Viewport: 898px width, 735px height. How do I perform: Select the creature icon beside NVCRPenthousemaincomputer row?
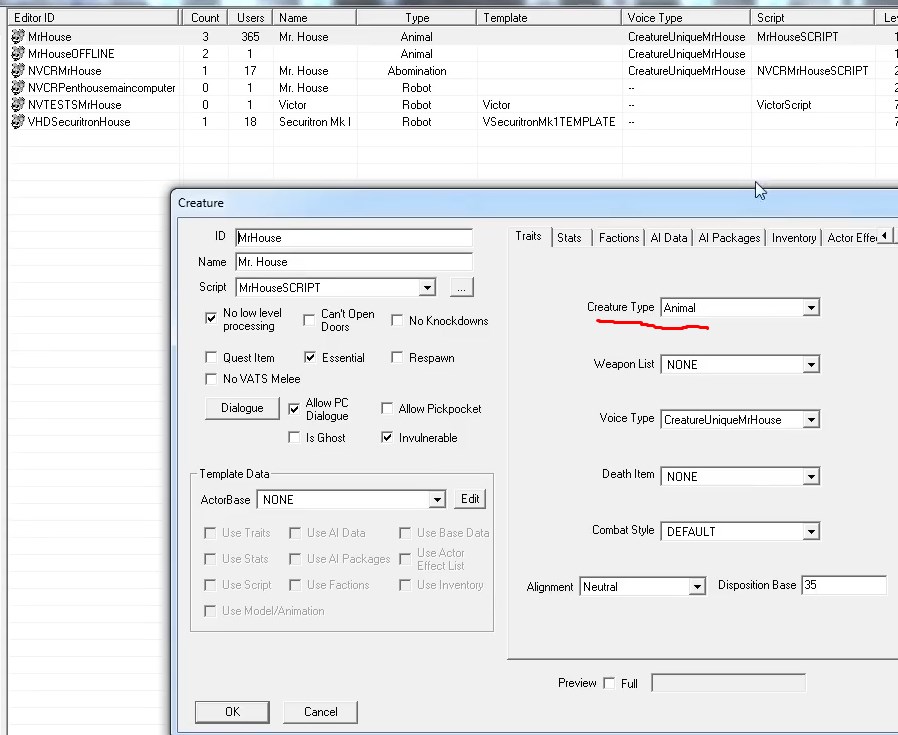pos(18,88)
